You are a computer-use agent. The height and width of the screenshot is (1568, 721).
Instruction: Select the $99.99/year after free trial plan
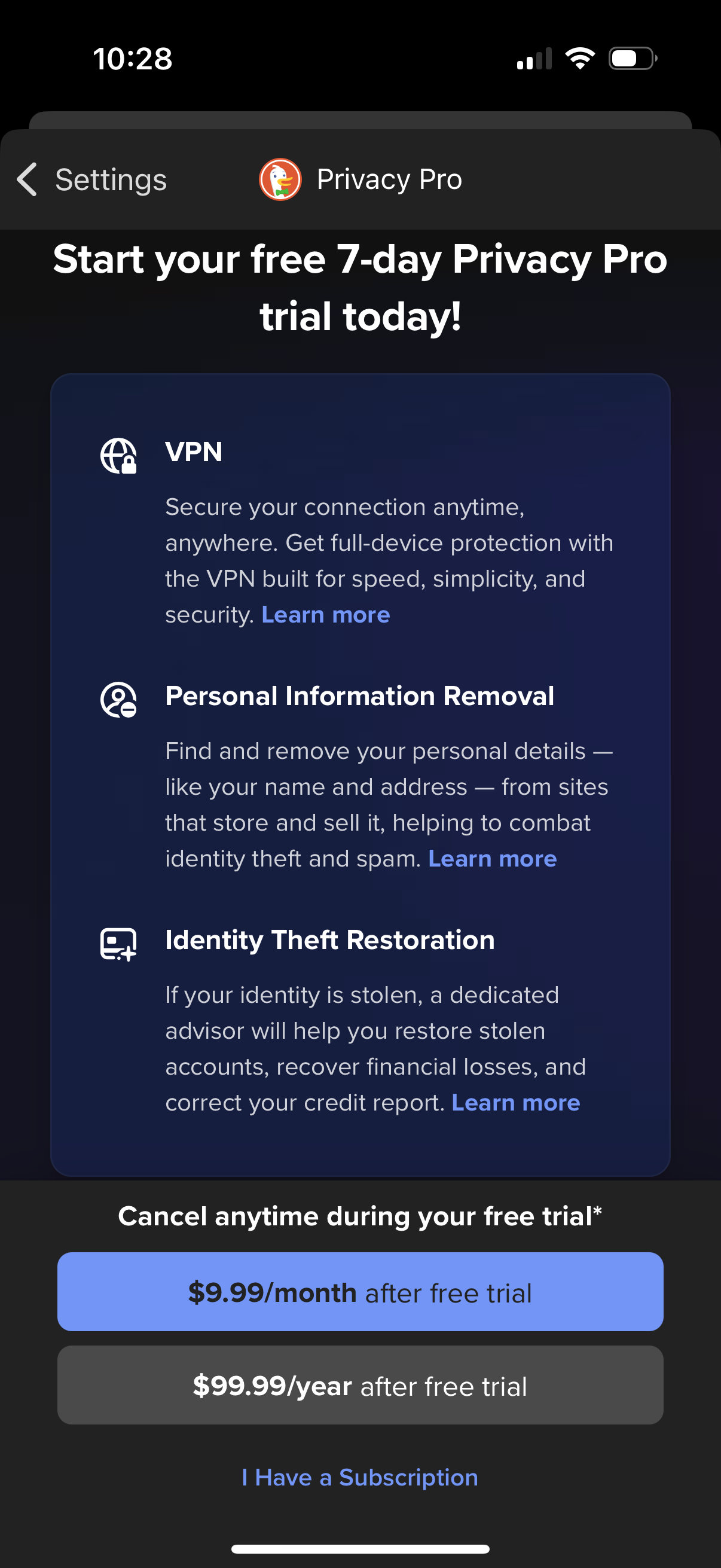[360, 1386]
